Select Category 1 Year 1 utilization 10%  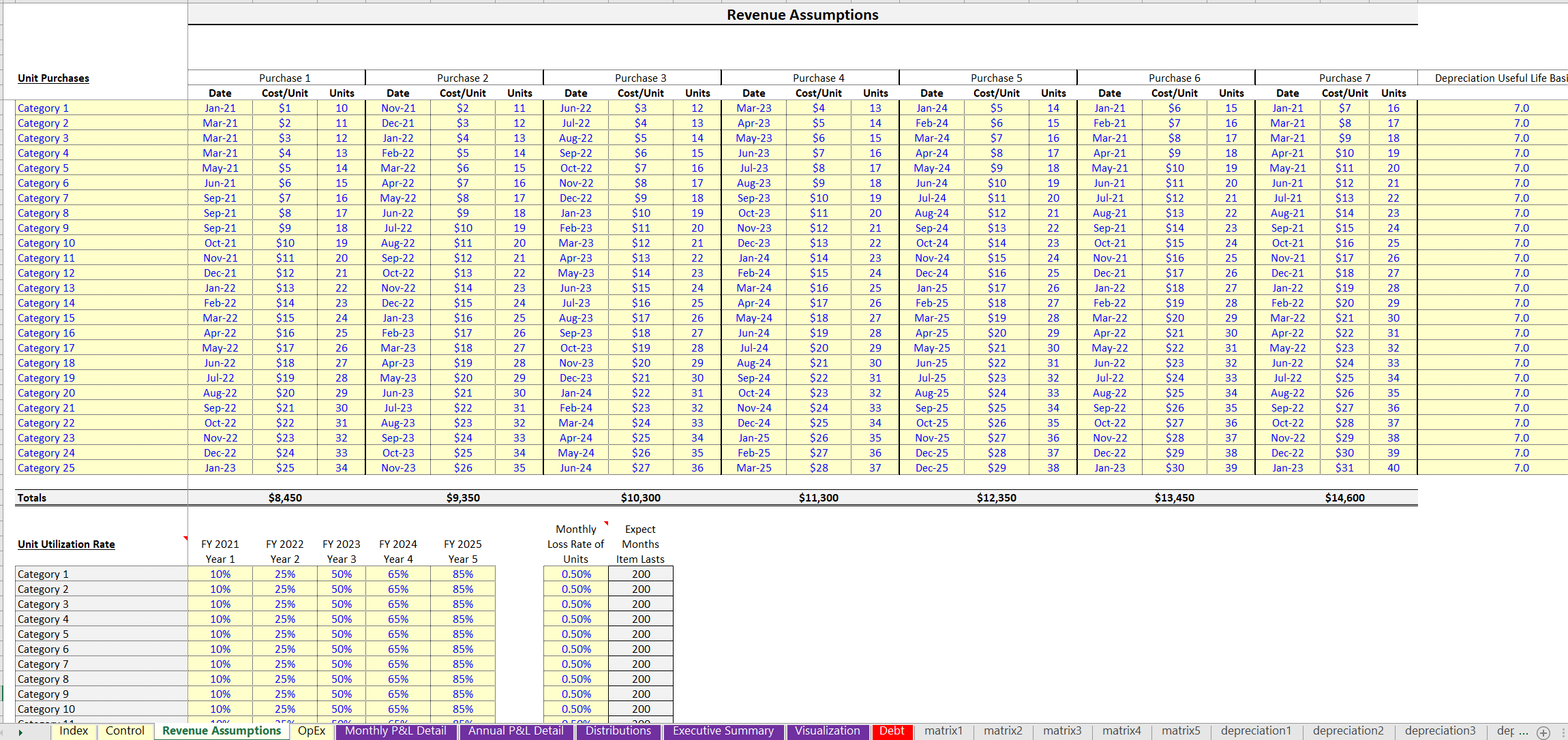[220, 574]
